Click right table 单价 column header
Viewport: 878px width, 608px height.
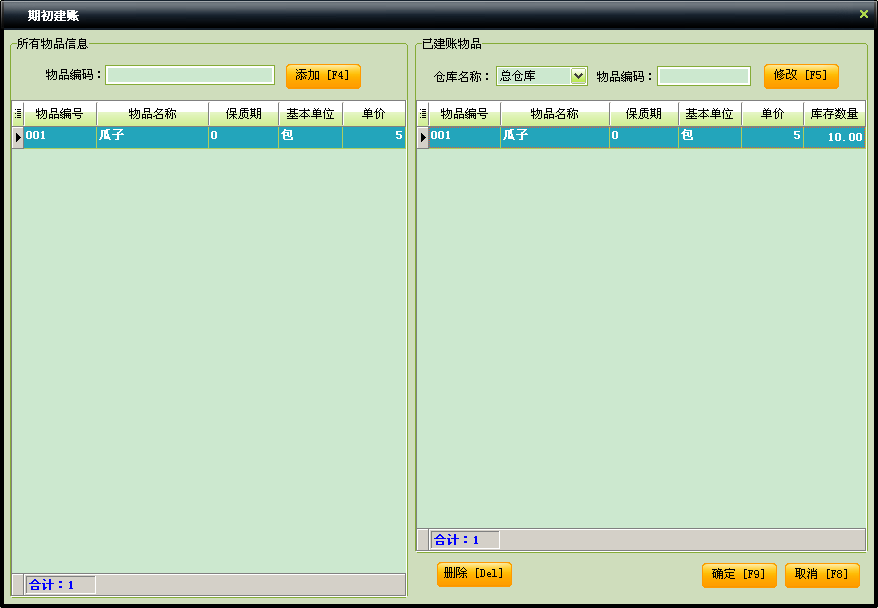coord(773,114)
